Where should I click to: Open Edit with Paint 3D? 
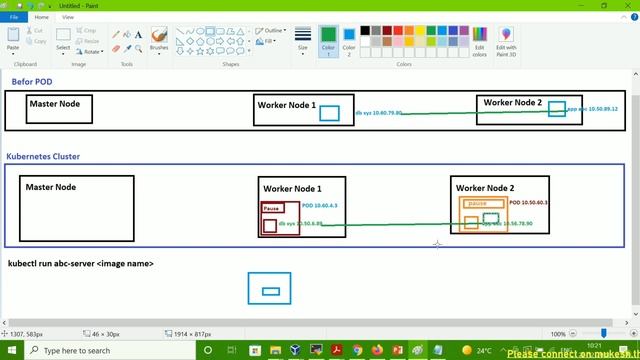point(506,42)
